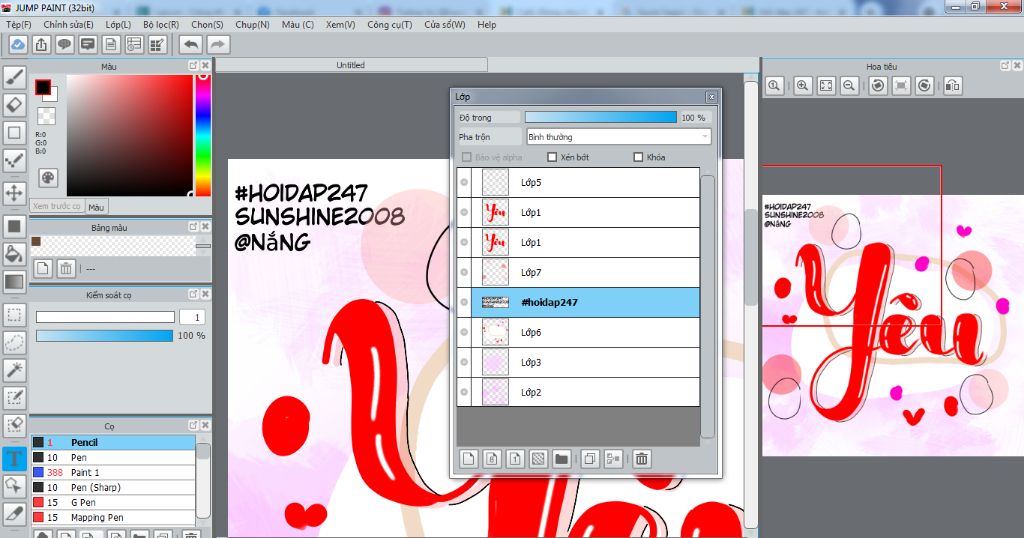Add new layer folder icon

pyautogui.click(x=561, y=459)
